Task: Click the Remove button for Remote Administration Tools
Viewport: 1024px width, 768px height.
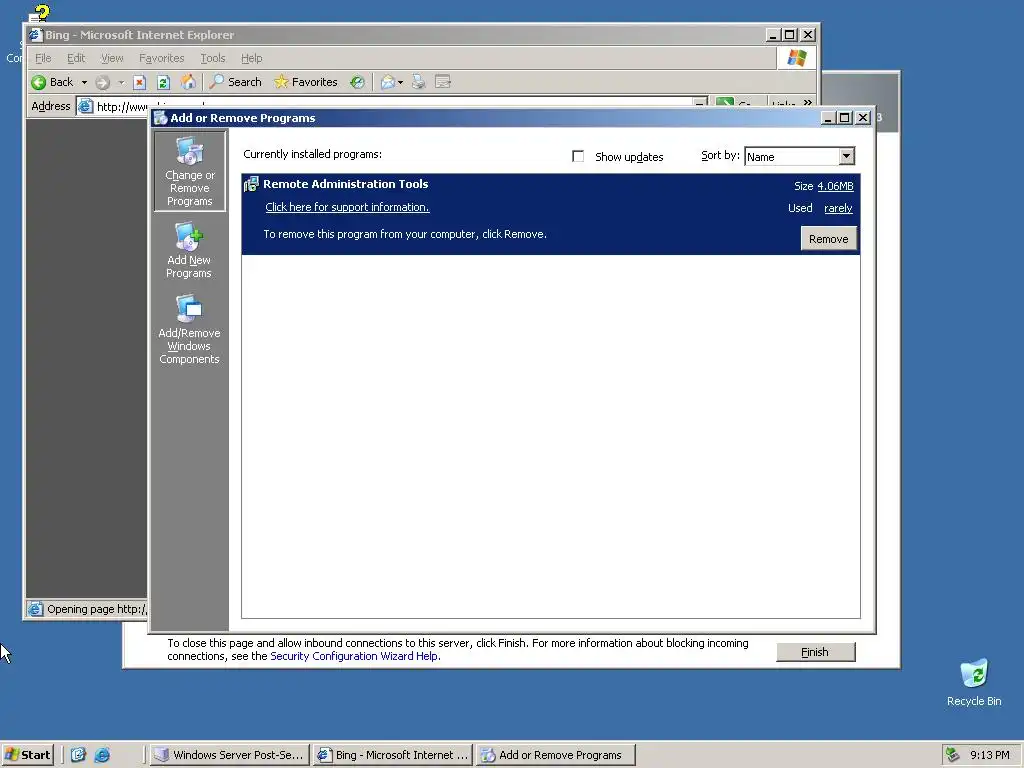Action: point(828,239)
